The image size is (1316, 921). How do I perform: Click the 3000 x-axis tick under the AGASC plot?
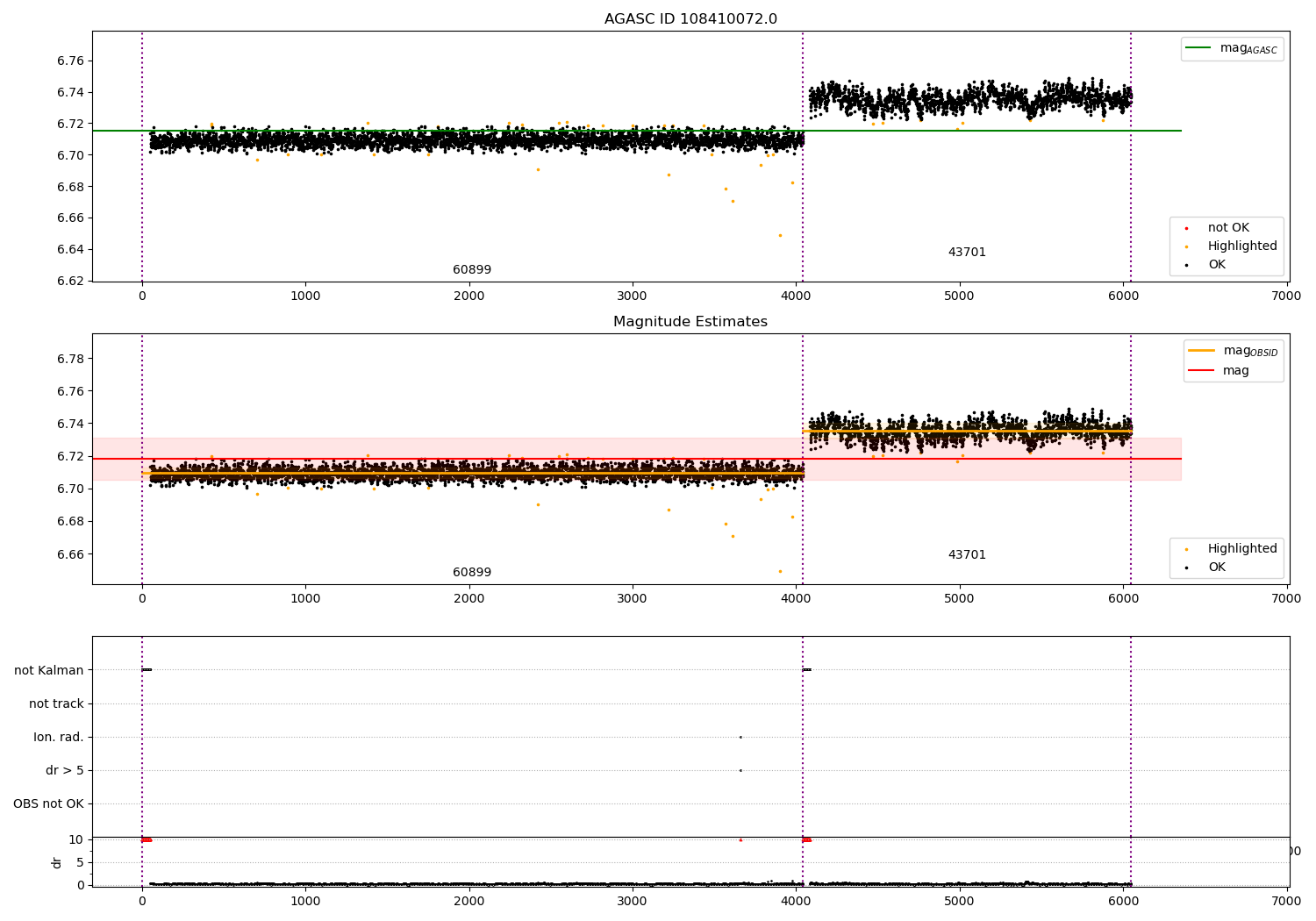click(x=633, y=296)
